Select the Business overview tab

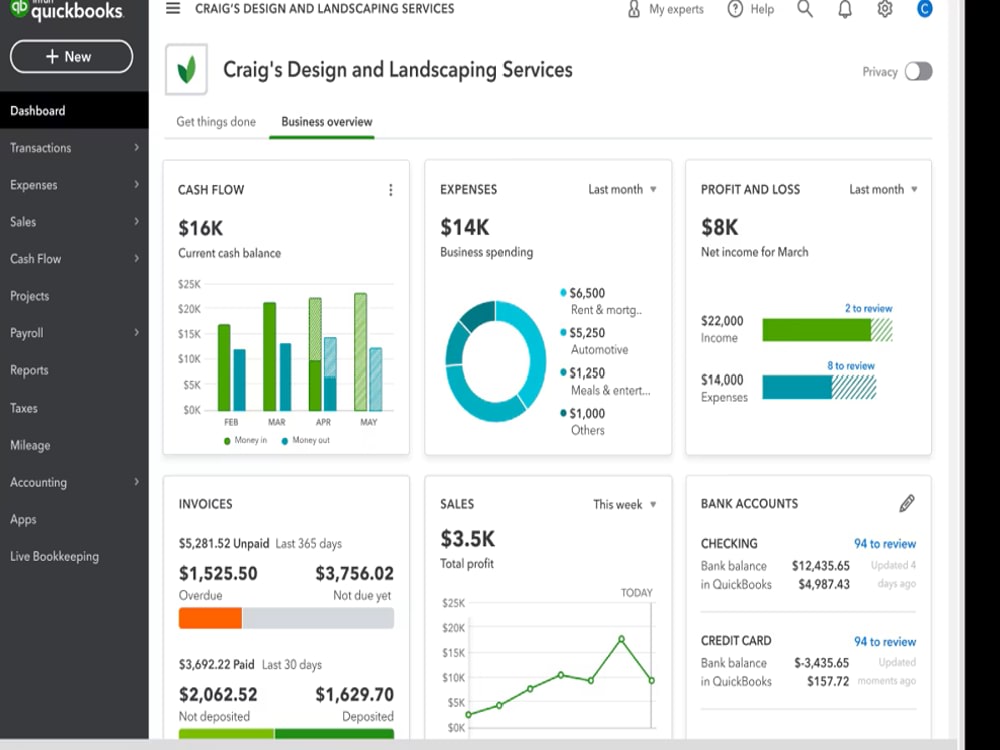[327, 121]
